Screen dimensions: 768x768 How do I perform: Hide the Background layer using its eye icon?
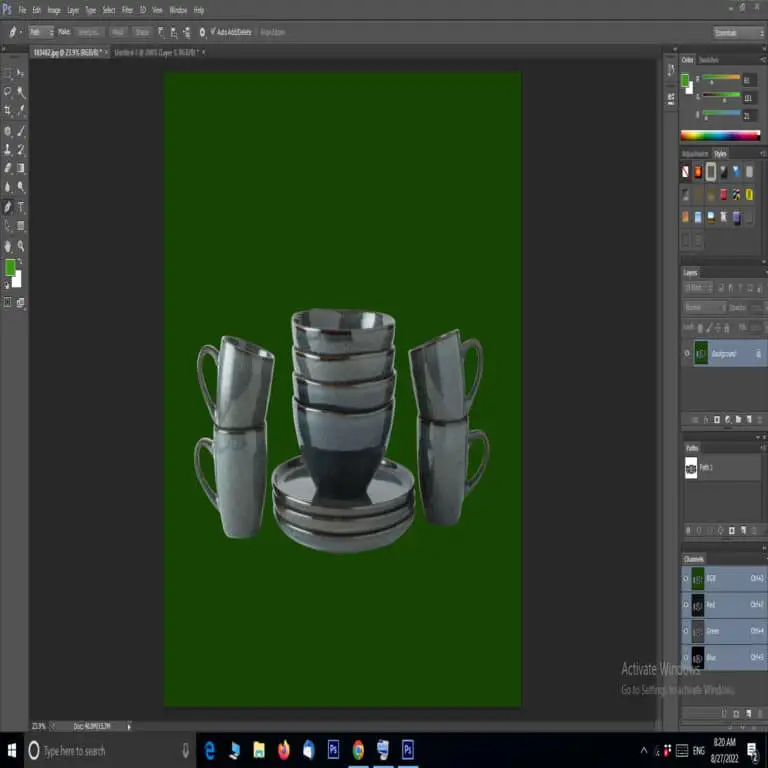pos(687,354)
